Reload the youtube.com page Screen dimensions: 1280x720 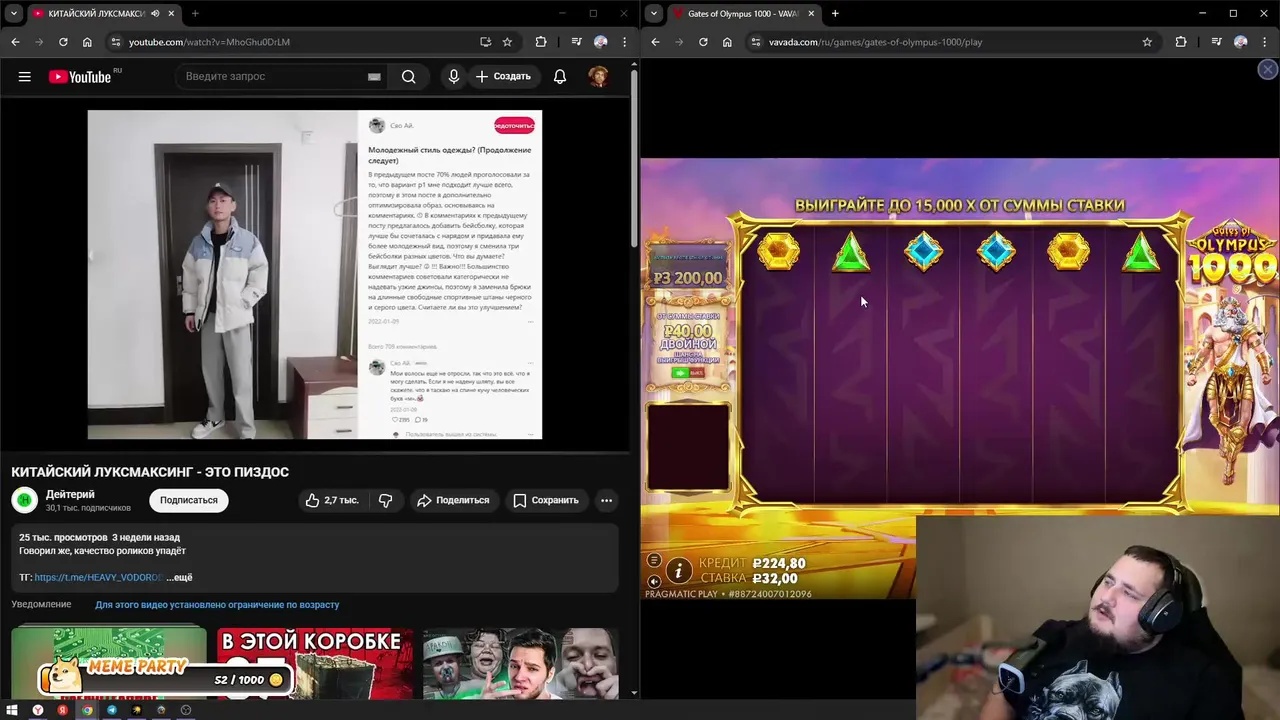pos(63,42)
